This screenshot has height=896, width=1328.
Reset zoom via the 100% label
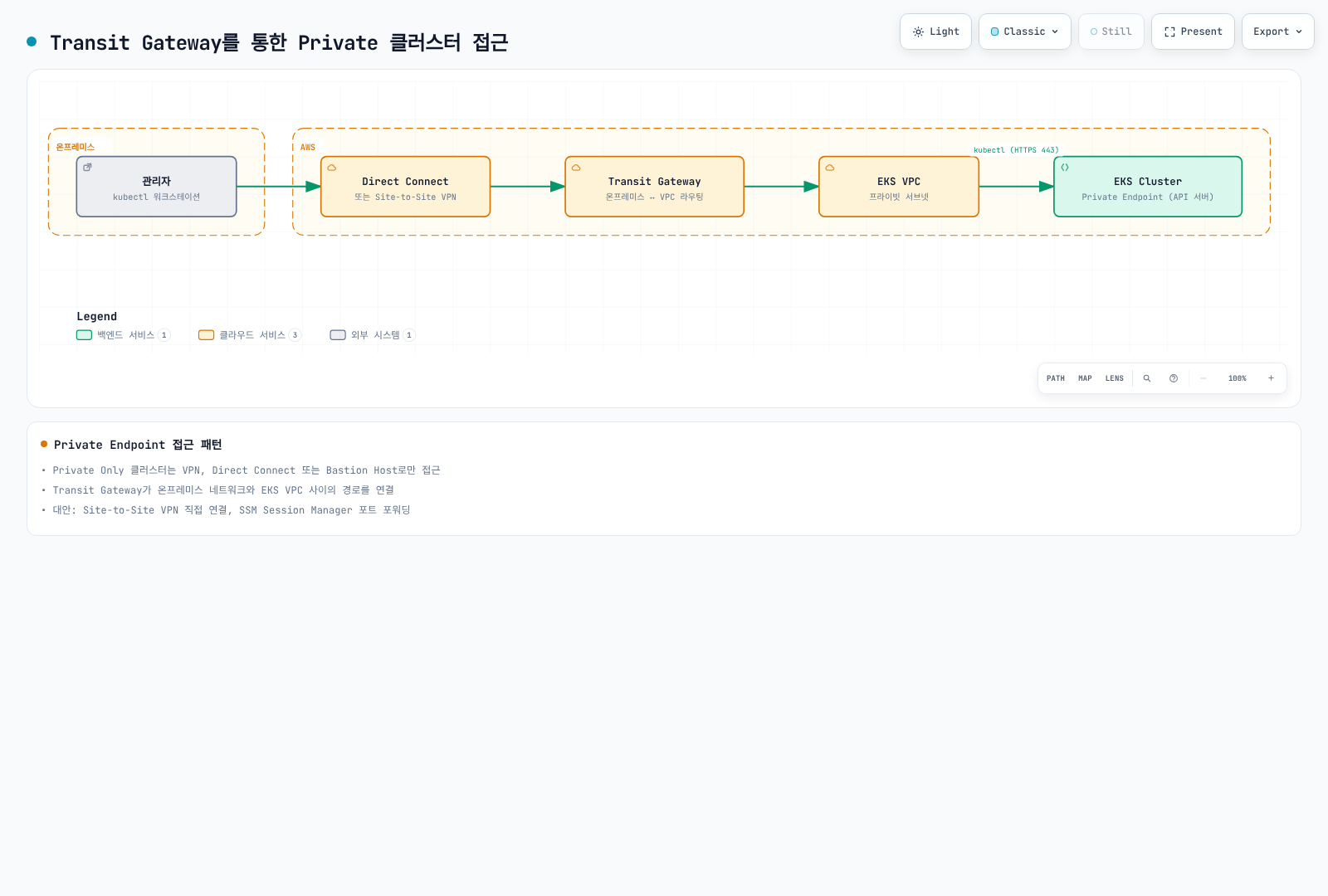(x=1237, y=378)
